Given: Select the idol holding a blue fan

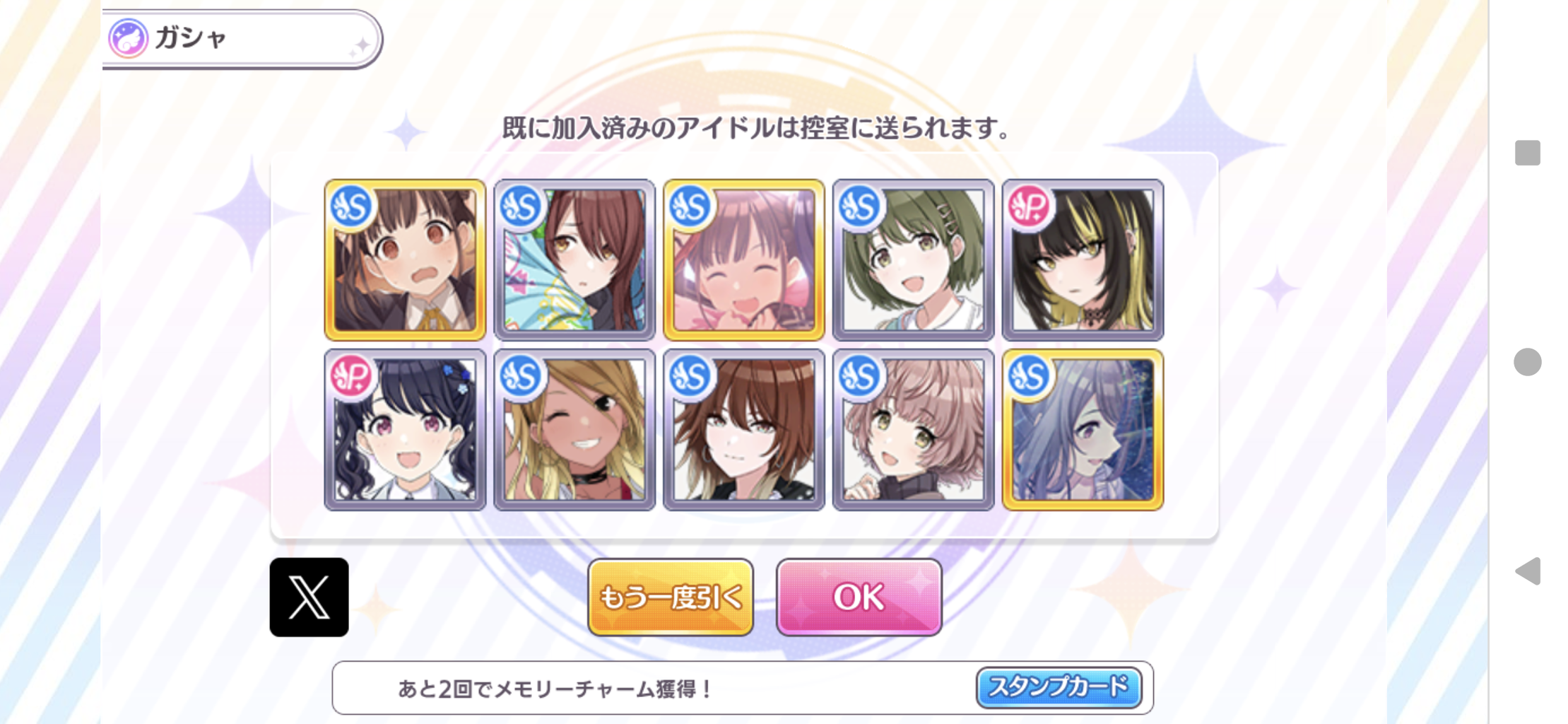Looking at the screenshot, I should coord(574,259).
